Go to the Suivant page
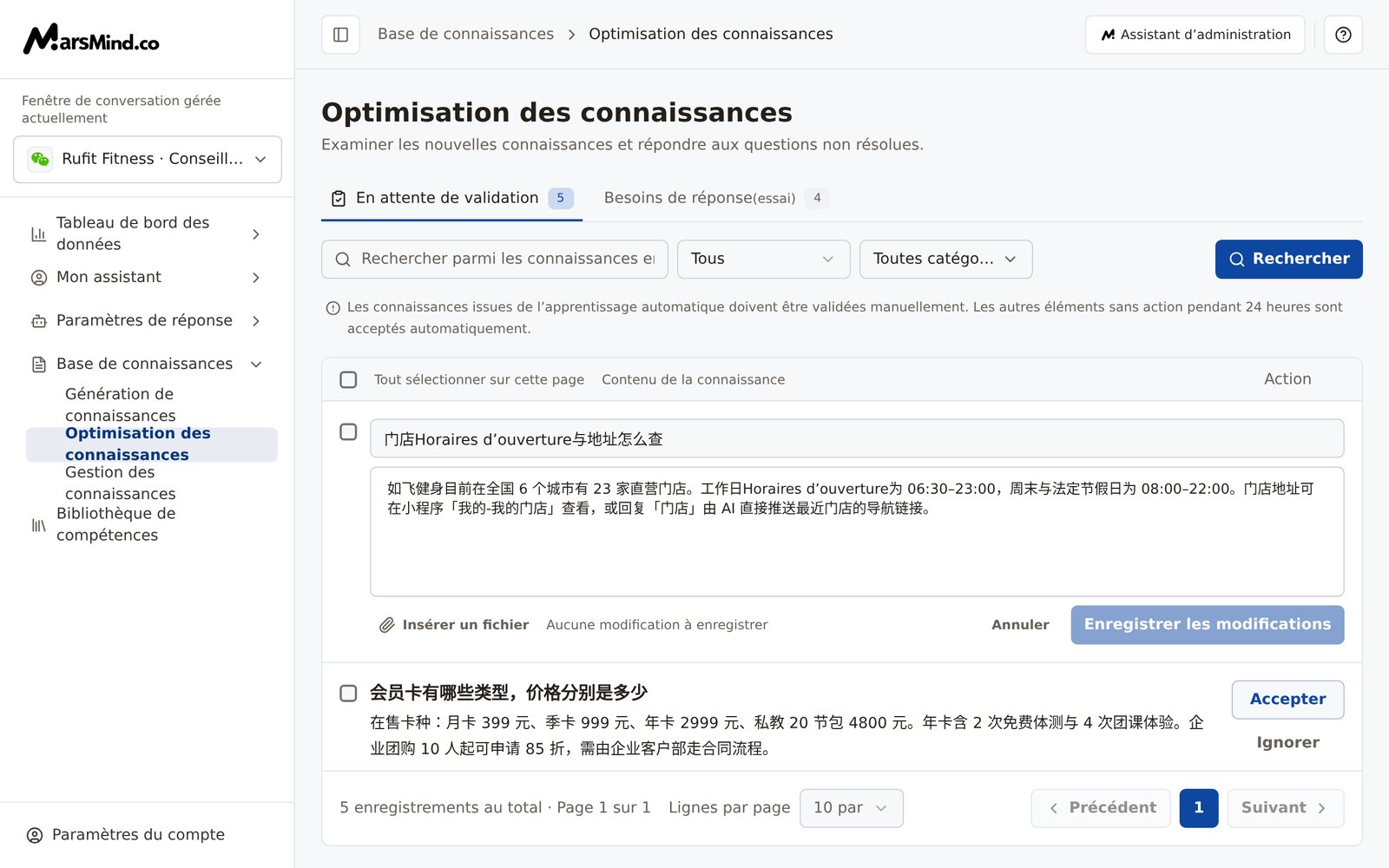 coord(1286,808)
